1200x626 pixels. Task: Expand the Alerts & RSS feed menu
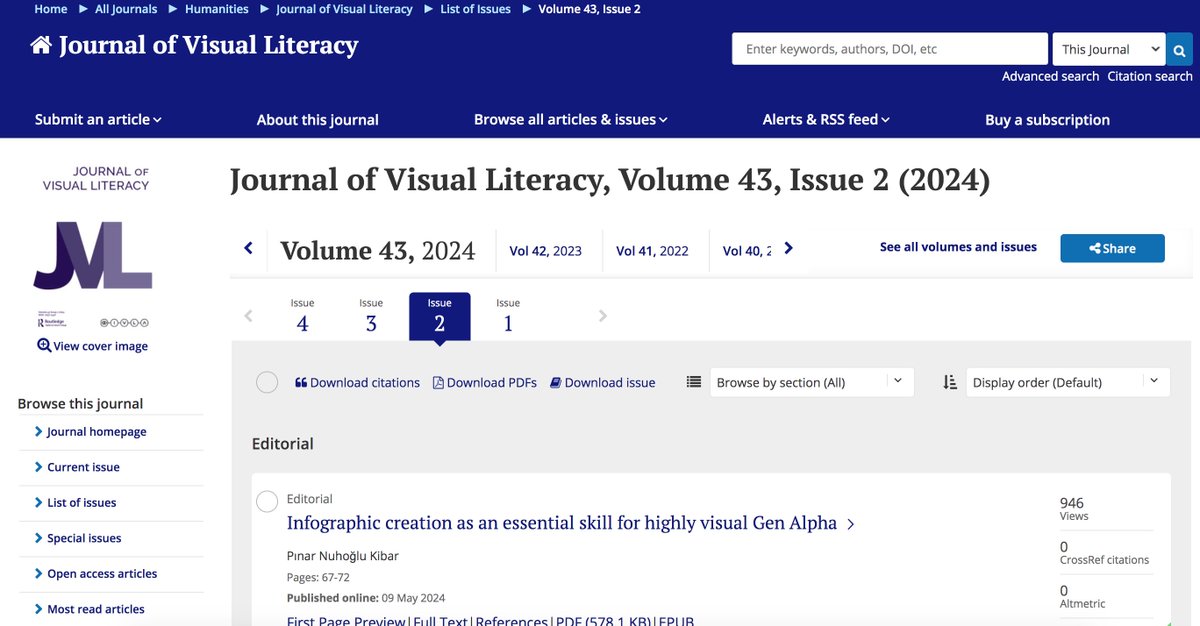tap(826, 119)
